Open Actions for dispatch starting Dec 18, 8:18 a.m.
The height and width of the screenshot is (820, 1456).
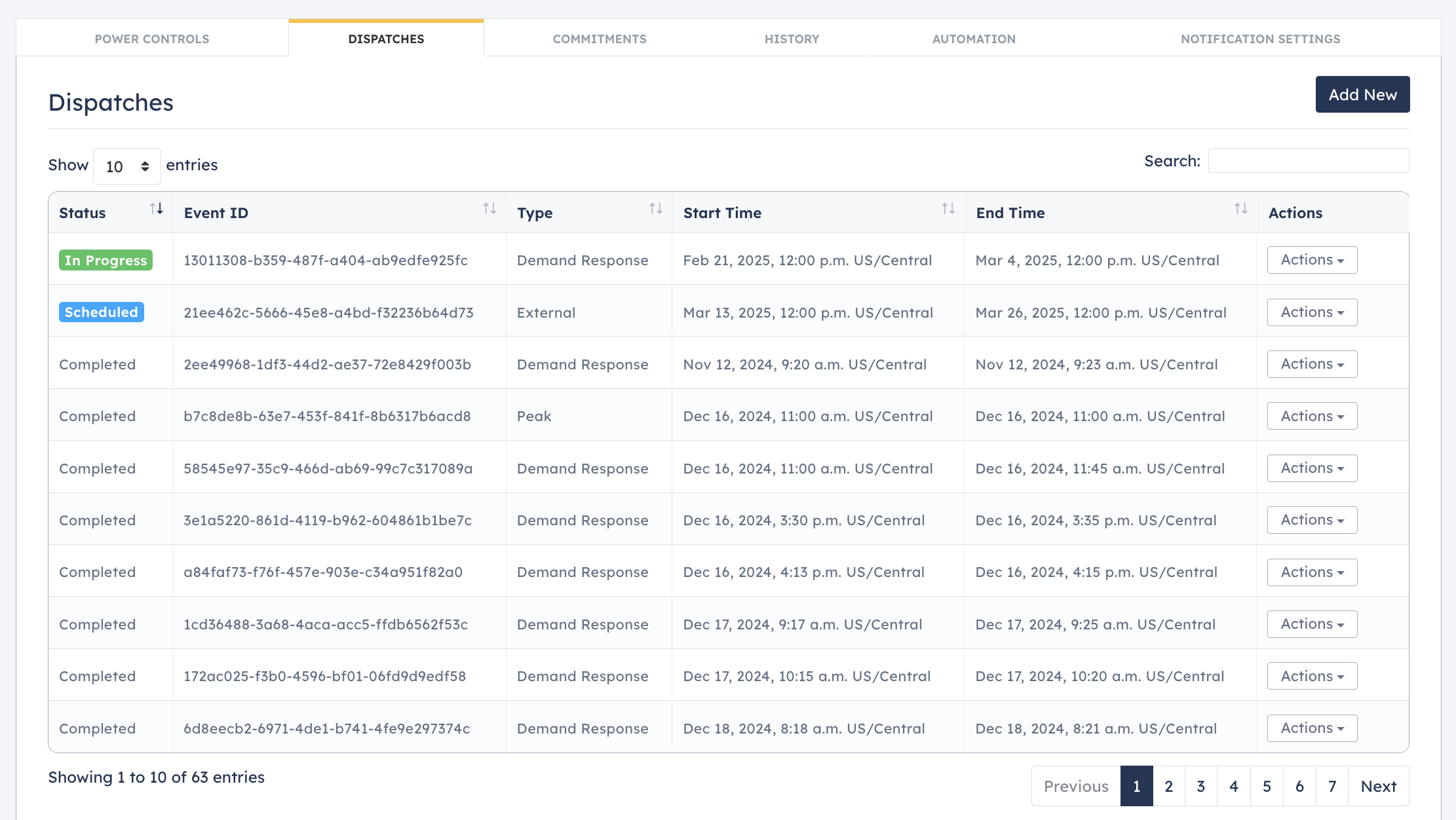click(x=1312, y=728)
